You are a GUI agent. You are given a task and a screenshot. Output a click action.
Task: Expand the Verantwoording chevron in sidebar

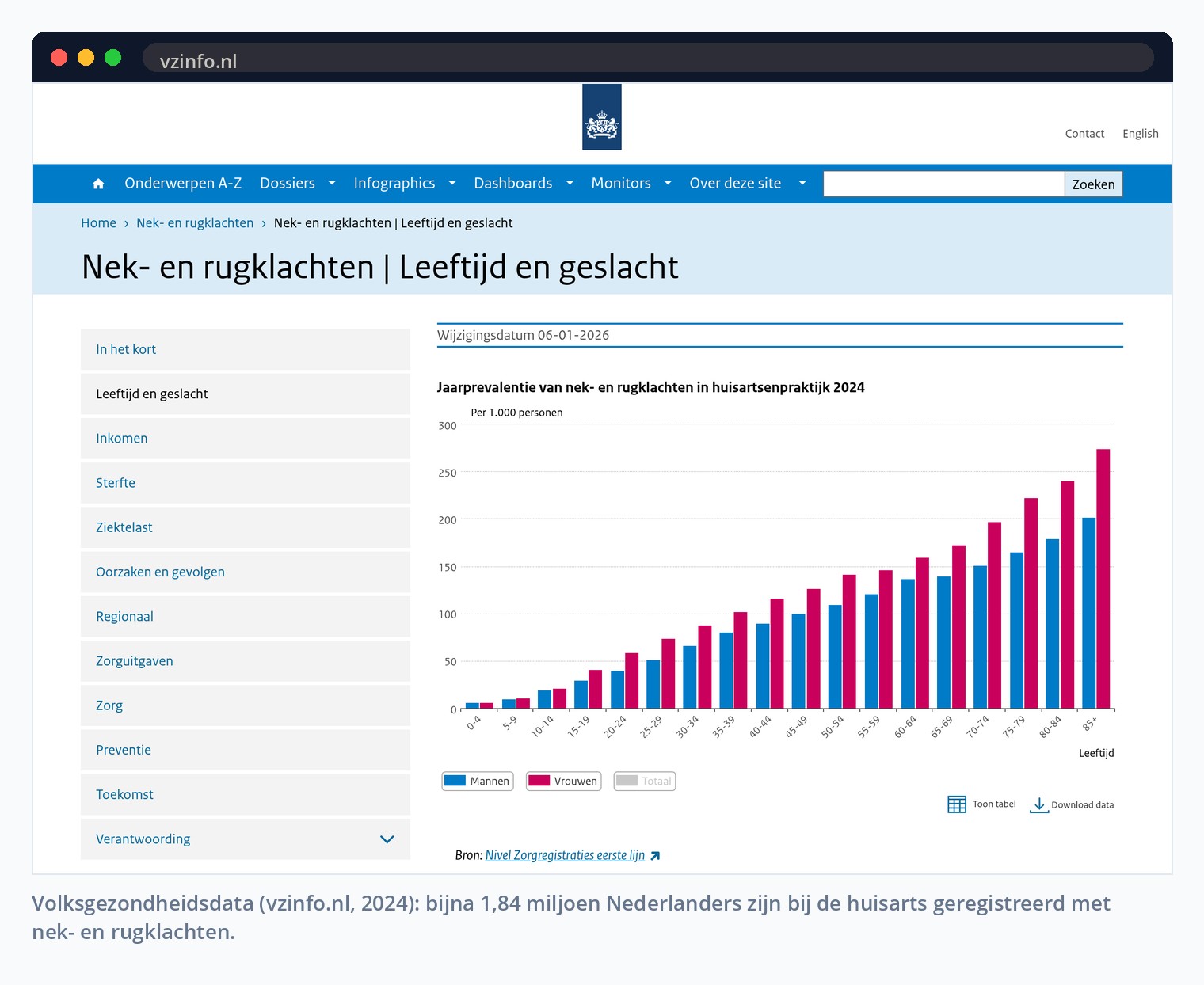387,839
